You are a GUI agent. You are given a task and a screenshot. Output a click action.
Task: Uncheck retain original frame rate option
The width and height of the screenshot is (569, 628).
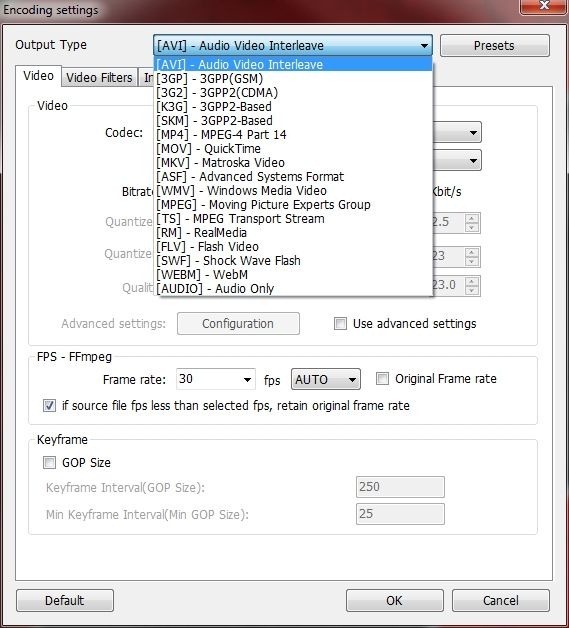click(49, 406)
